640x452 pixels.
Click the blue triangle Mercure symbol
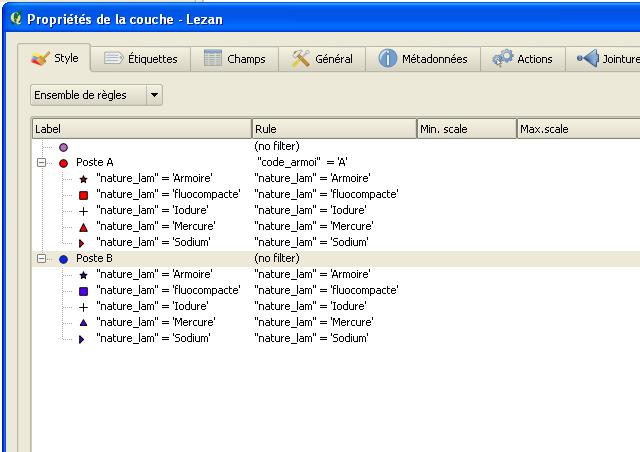point(83,322)
